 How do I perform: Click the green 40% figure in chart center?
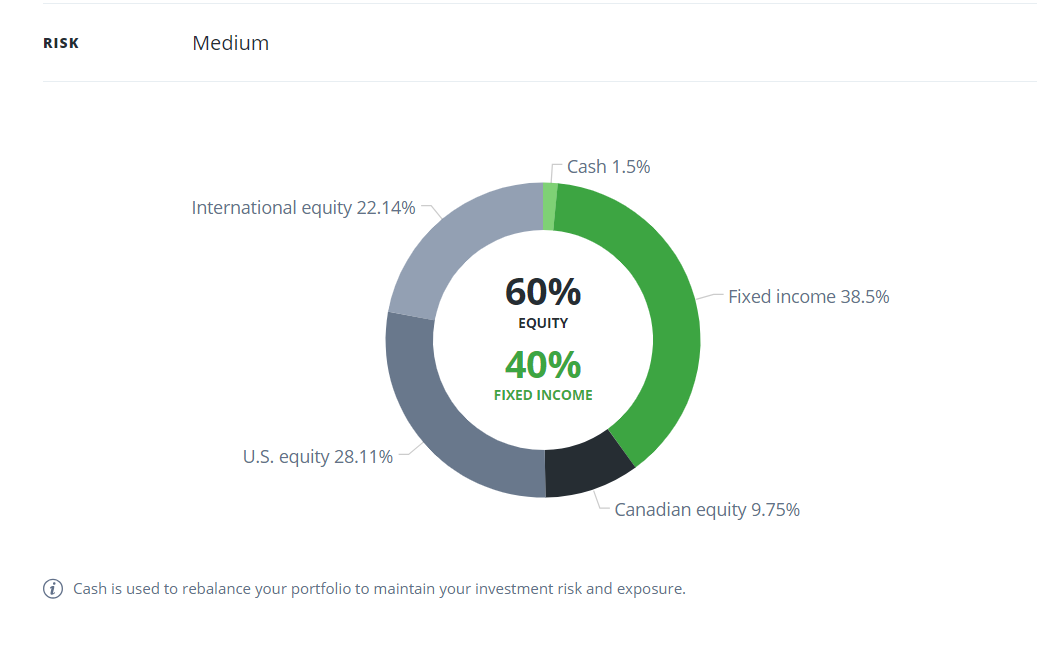543,365
